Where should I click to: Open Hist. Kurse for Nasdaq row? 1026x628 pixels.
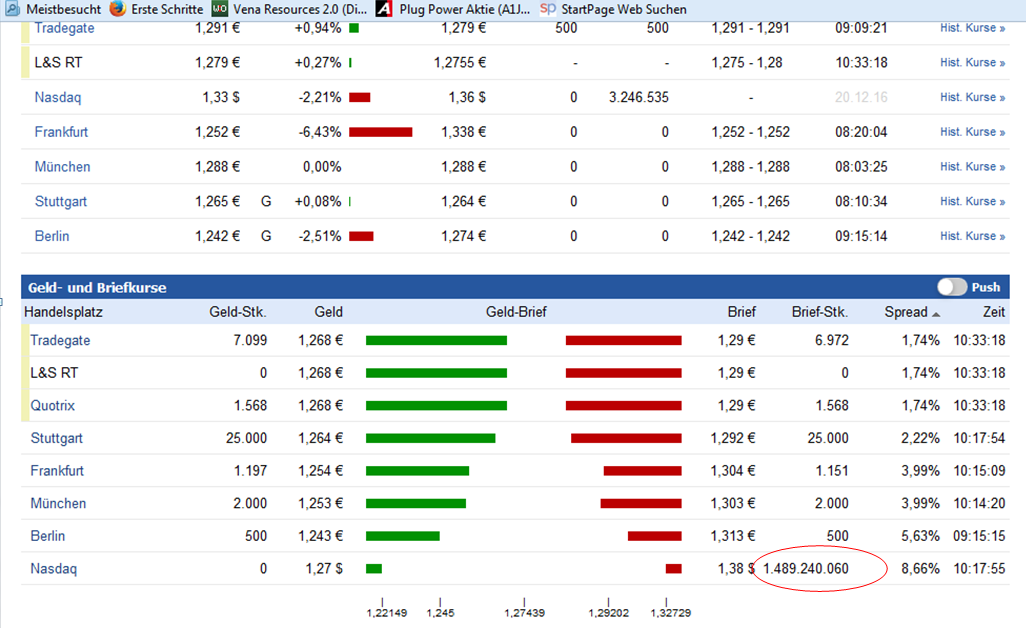click(972, 97)
